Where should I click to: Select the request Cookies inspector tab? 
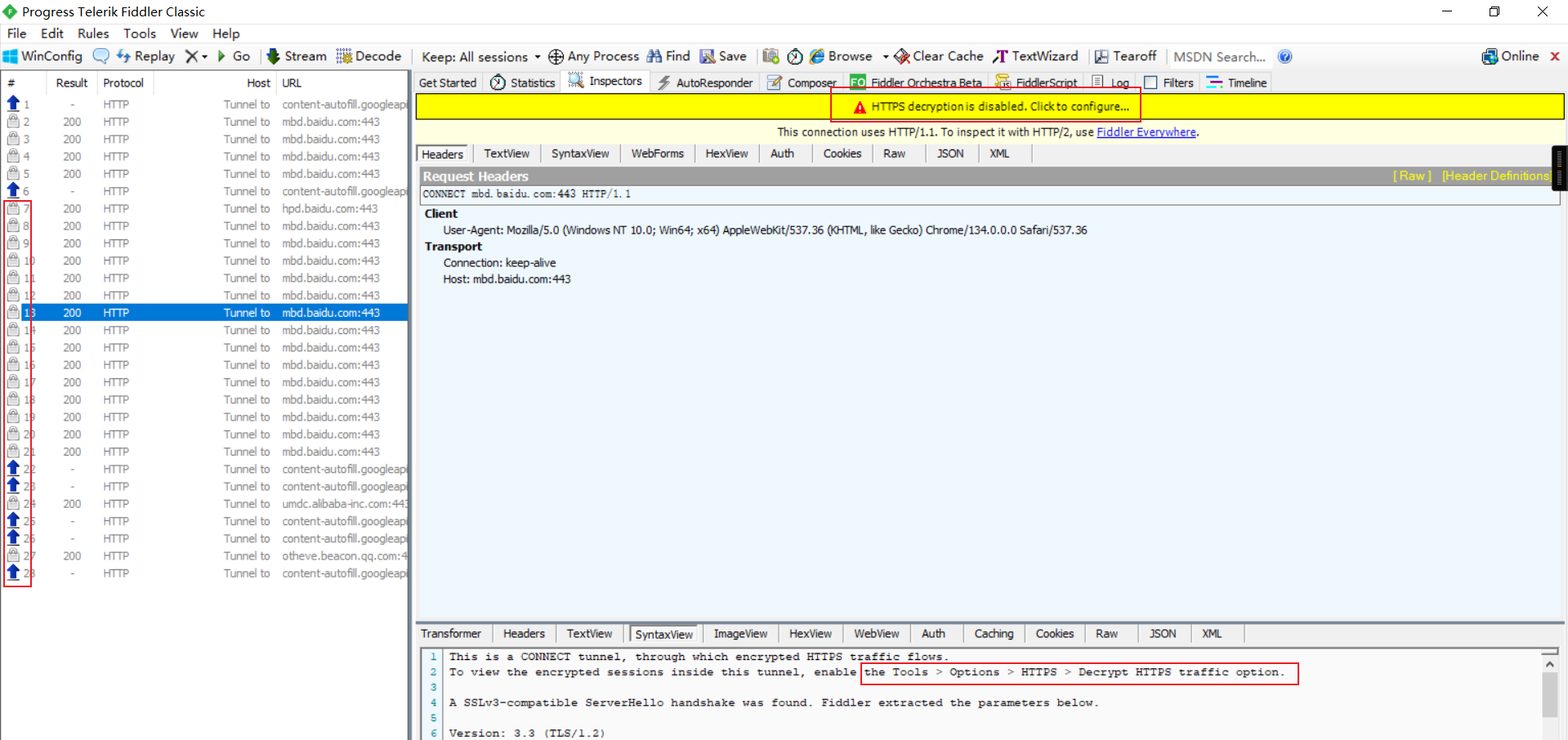(x=842, y=154)
